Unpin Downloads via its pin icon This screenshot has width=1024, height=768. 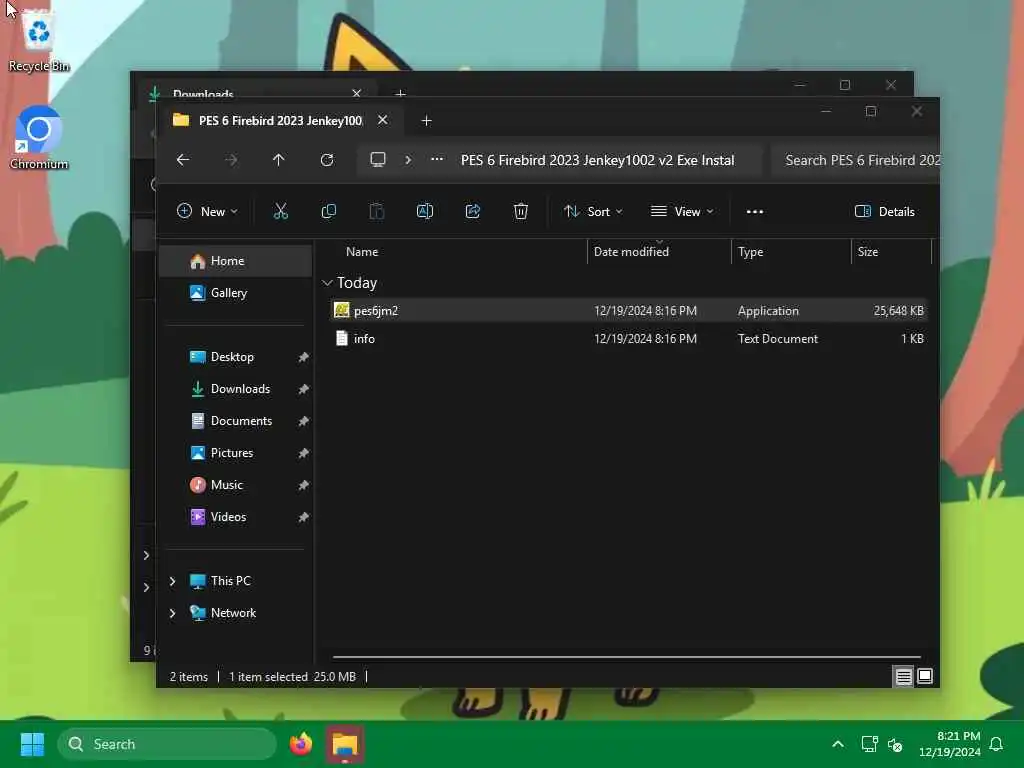[303, 389]
